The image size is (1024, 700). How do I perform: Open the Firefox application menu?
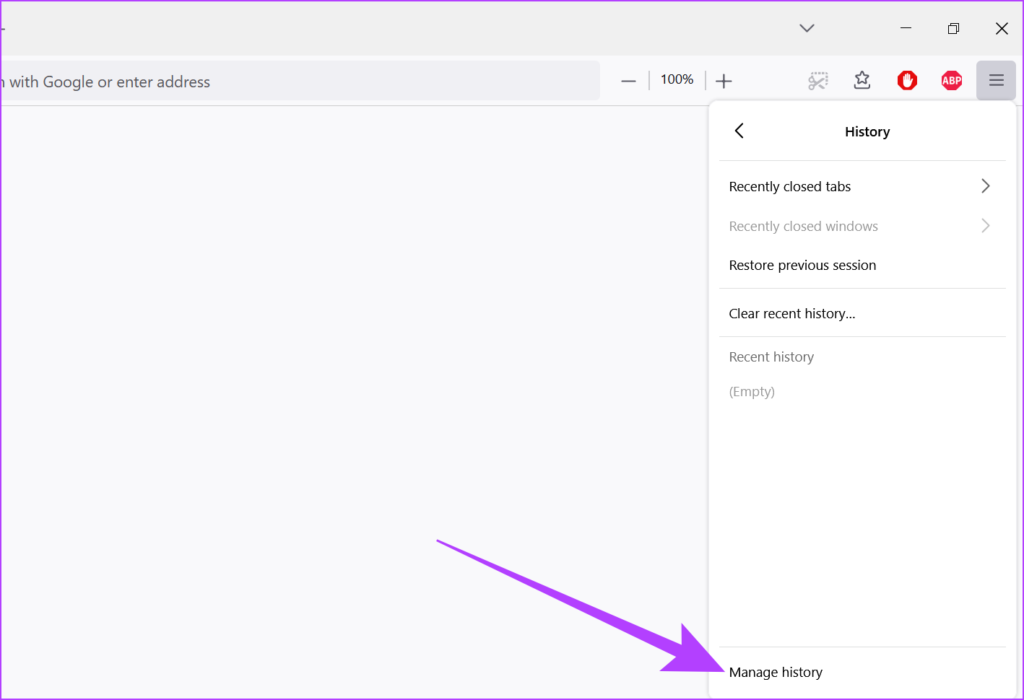click(995, 80)
